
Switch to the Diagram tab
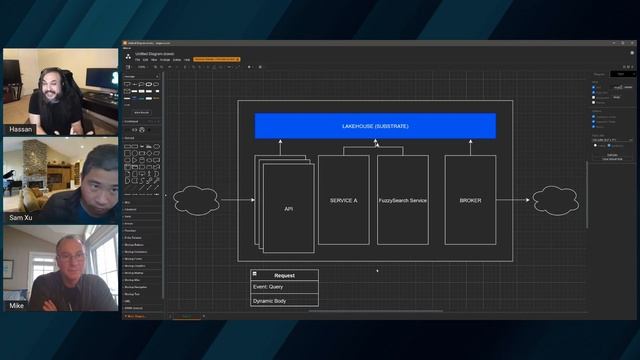point(599,74)
